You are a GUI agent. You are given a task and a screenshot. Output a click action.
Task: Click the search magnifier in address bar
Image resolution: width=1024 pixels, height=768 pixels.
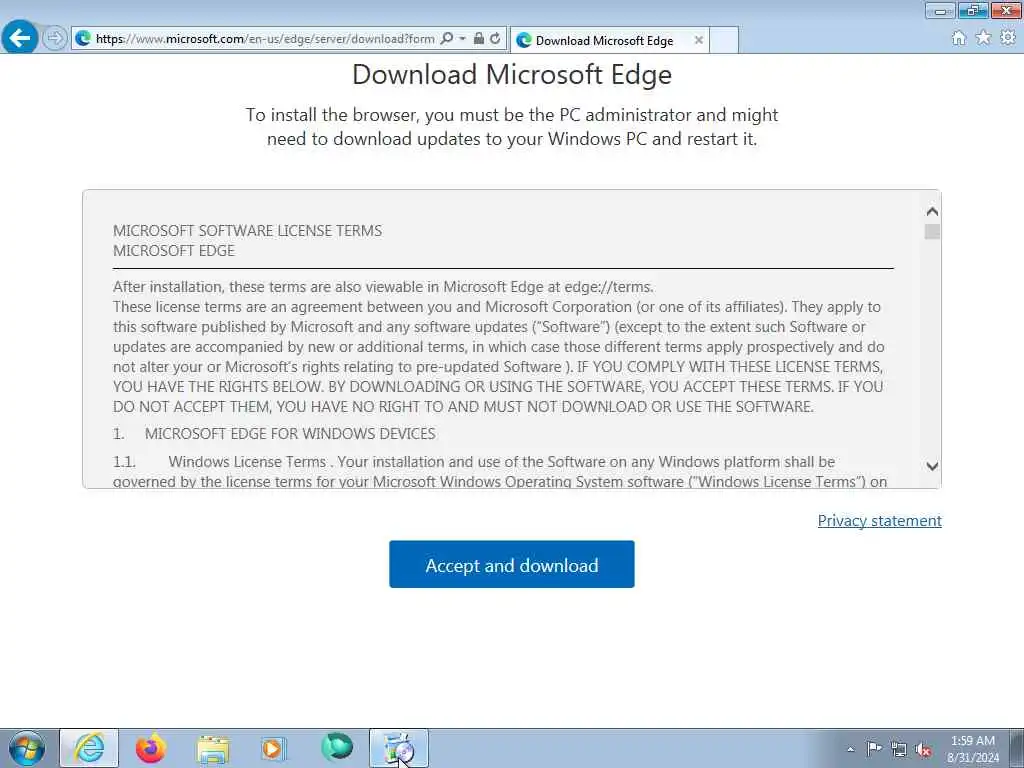447,39
